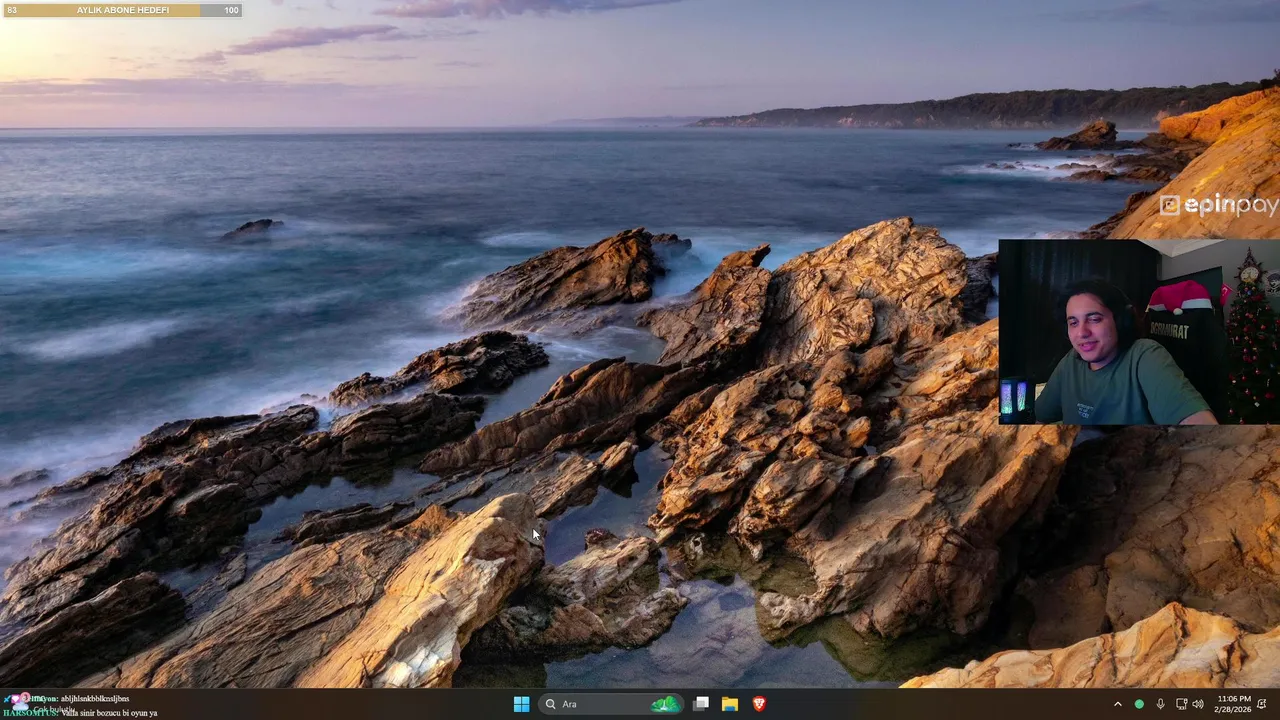Click the date 2/28/2026 in the taskbar
The height and width of the screenshot is (720, 1280).
pyautogui.click(x=1234, y=709)
